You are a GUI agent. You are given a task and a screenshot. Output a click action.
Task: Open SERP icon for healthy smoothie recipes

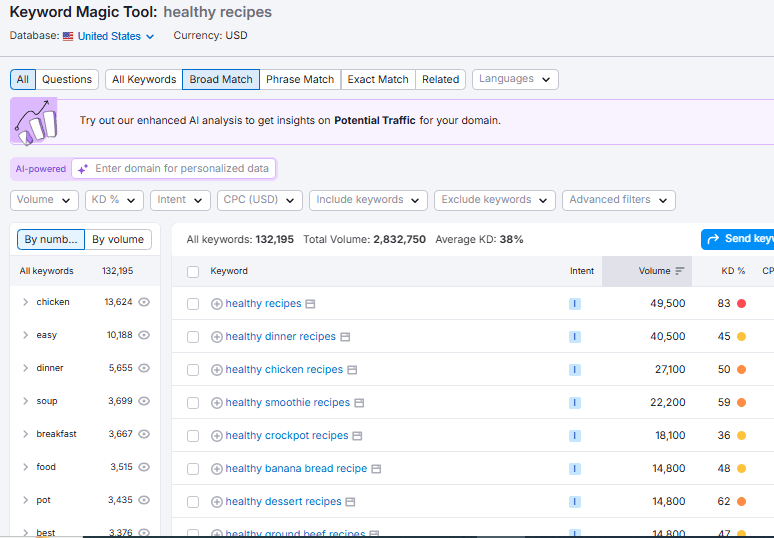[x=359, y=403]
